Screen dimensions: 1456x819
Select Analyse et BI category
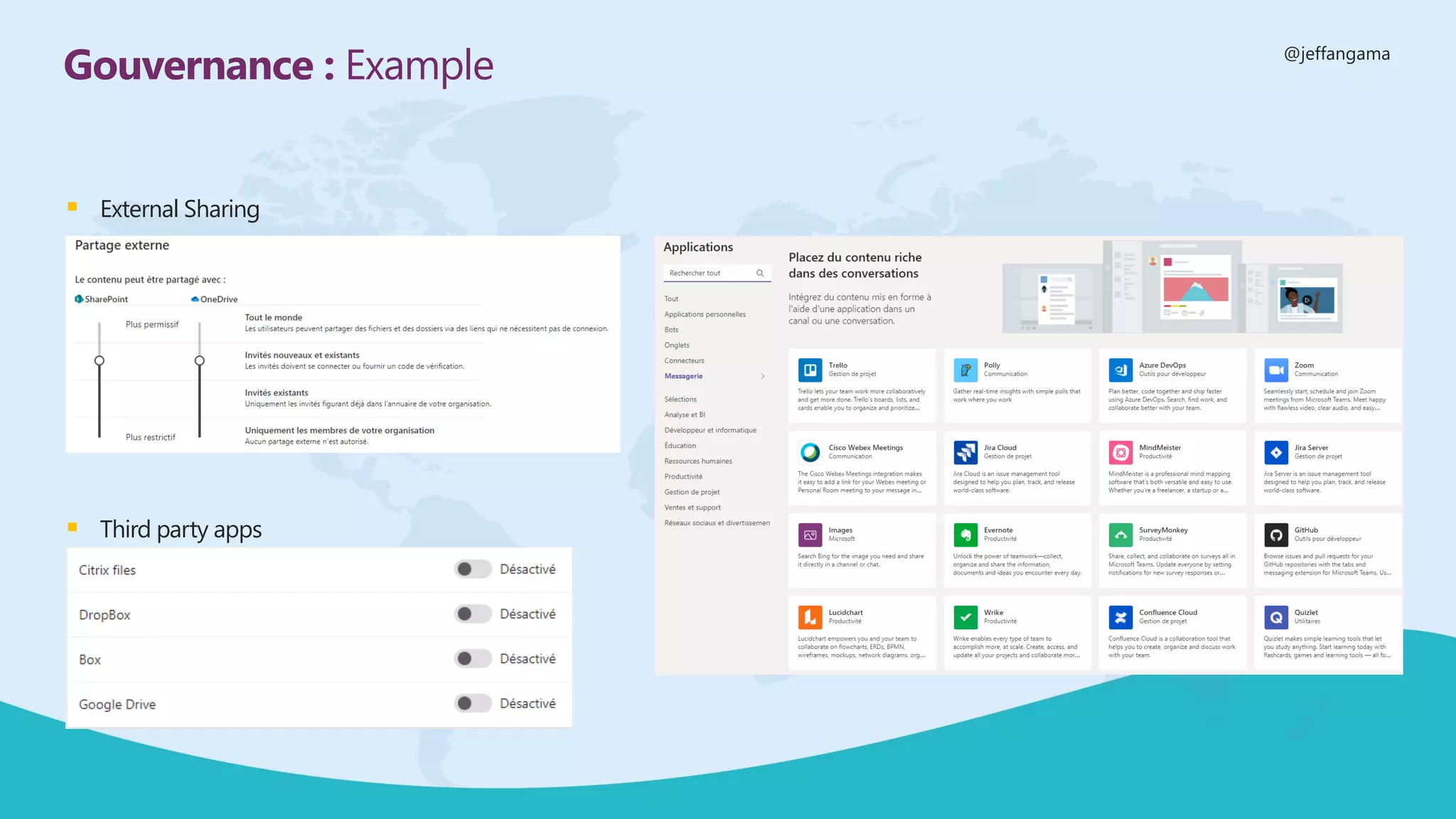685,415
